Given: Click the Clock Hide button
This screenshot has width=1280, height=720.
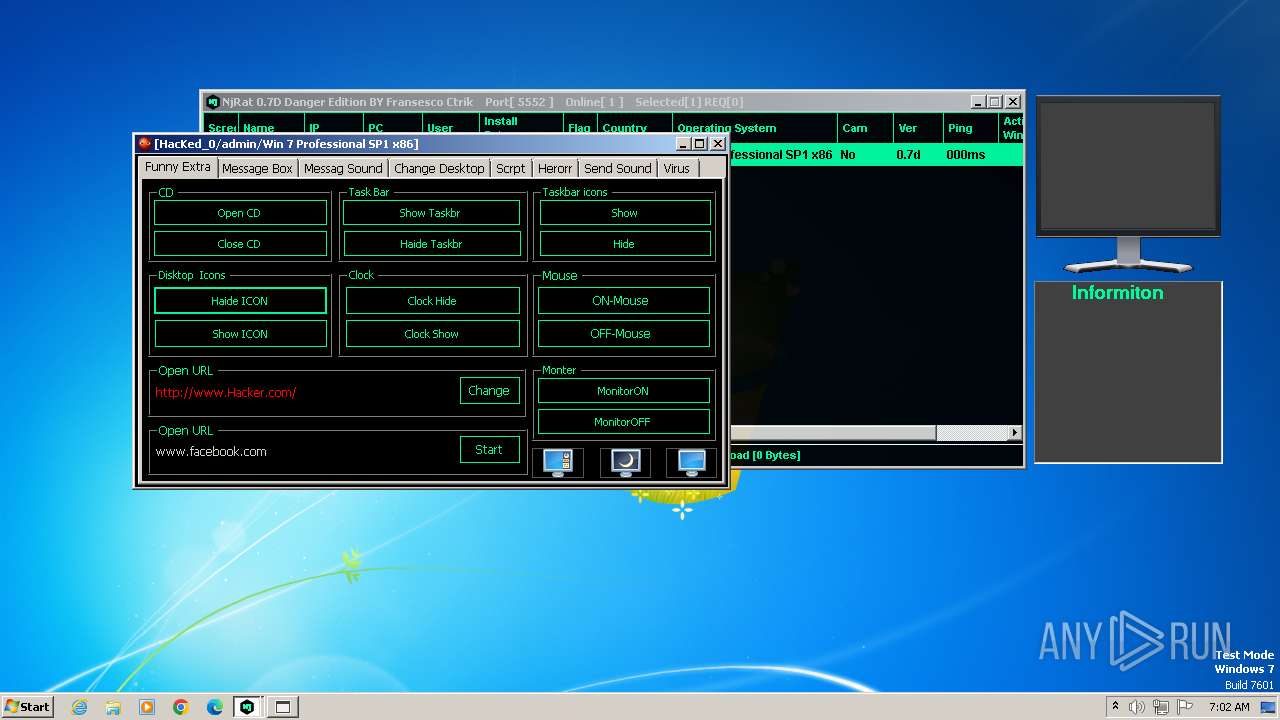Looking at the screenshot, I should [432, 301].
